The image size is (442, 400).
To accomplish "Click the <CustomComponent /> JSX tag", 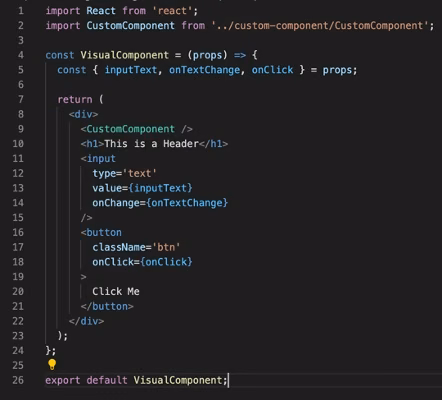I will (136, 129).
